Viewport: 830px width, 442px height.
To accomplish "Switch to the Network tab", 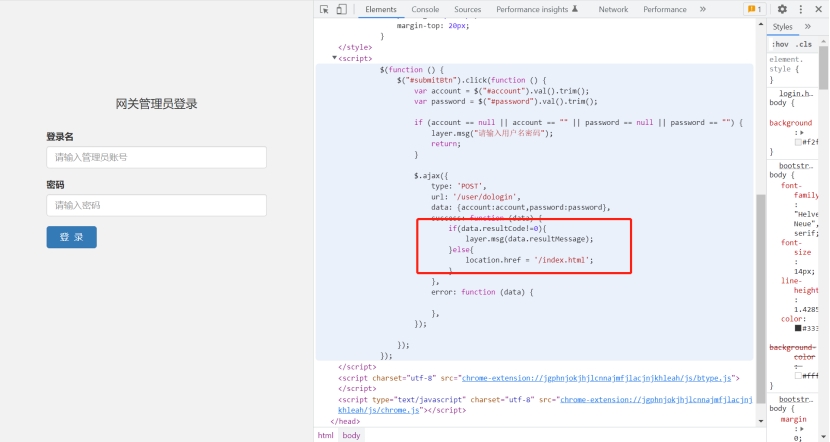I will [x=613, y=9].
